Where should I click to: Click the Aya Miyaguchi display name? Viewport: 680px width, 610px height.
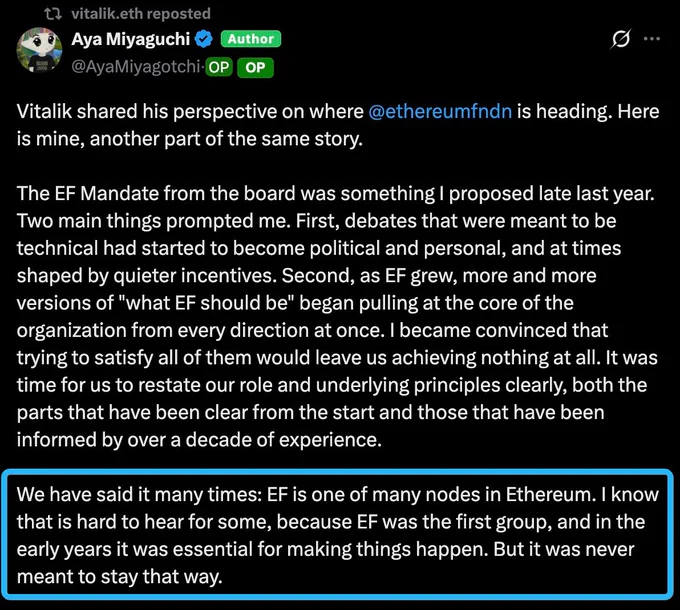pyautogui.click(x=131, y=39)
